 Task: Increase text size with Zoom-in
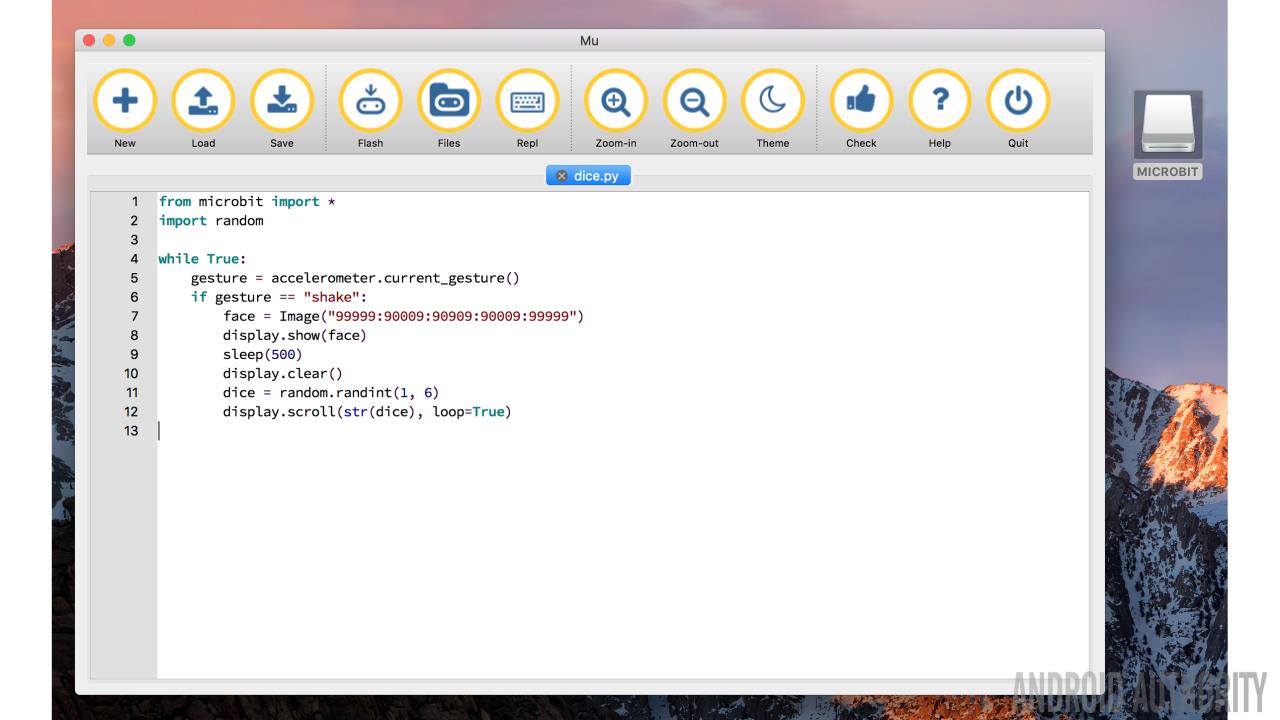[616, 101]
